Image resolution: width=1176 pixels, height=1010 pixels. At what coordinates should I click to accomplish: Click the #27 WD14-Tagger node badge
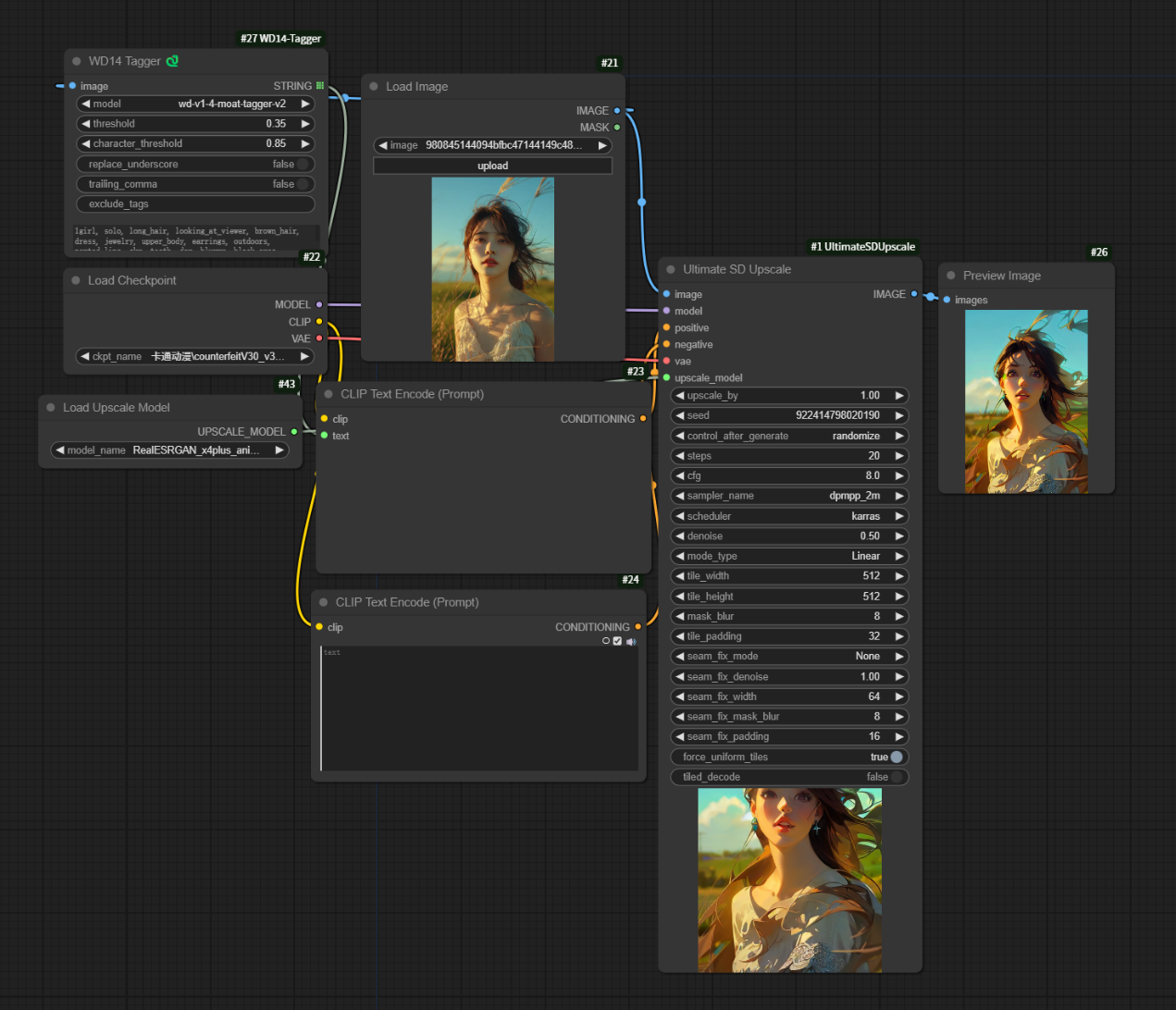click(280, 39)
